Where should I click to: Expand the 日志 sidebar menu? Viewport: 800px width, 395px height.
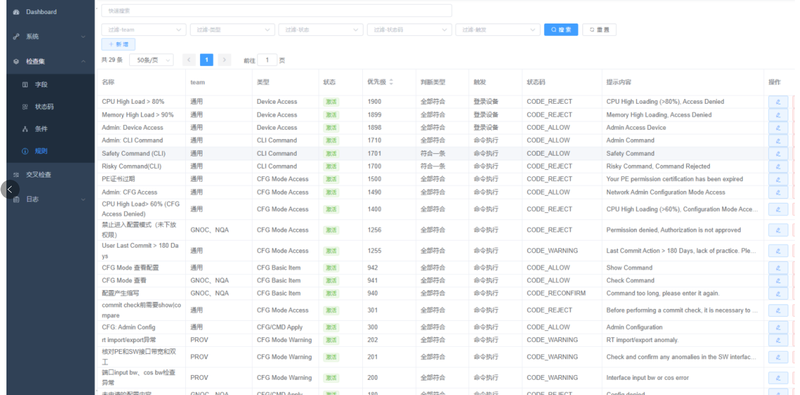[x=50, y=199]
